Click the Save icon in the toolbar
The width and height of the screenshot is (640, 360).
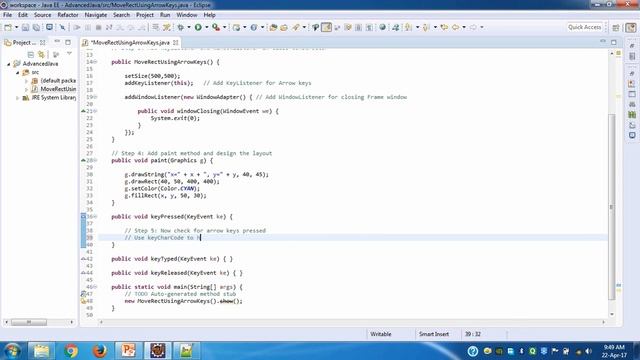(25, 27)
